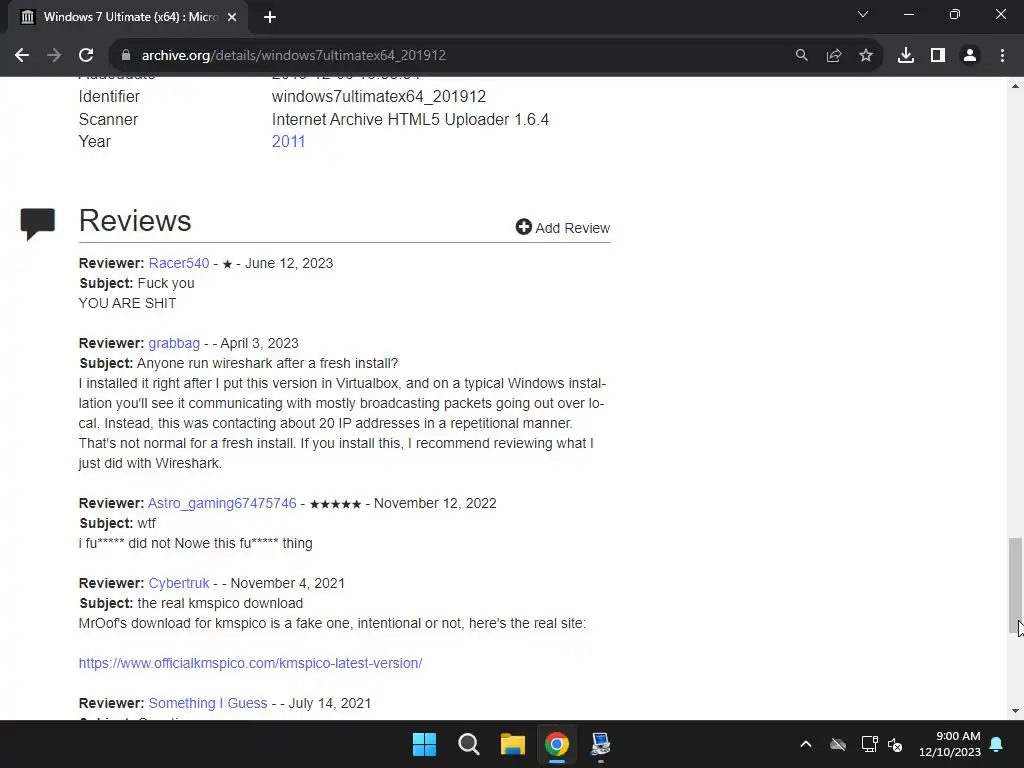Open a new browser tab
This screenshot has height=768, width=1024.
(x=270, y=17)
